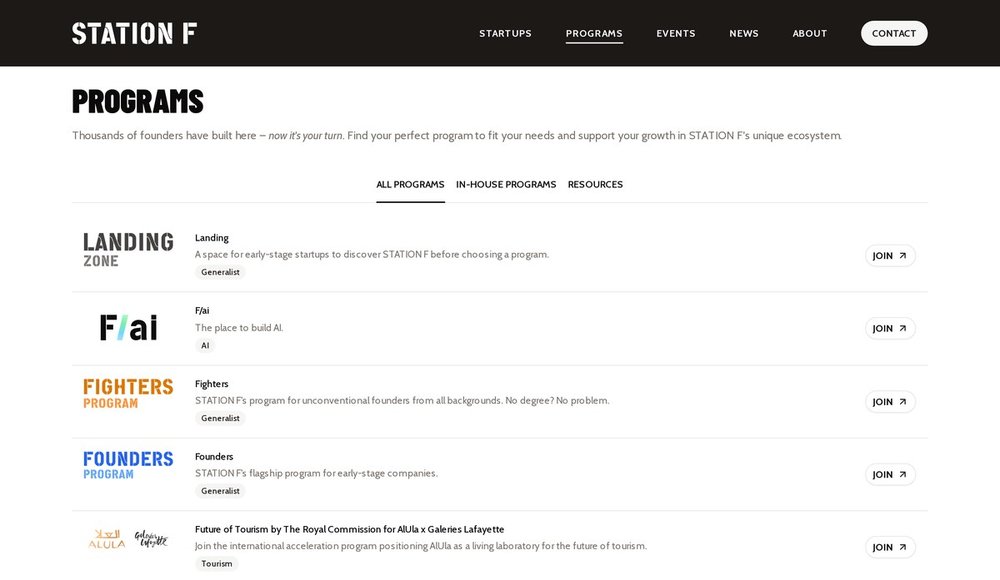
Task: Click the STATION F logo
Action: (x=134, y=33)
